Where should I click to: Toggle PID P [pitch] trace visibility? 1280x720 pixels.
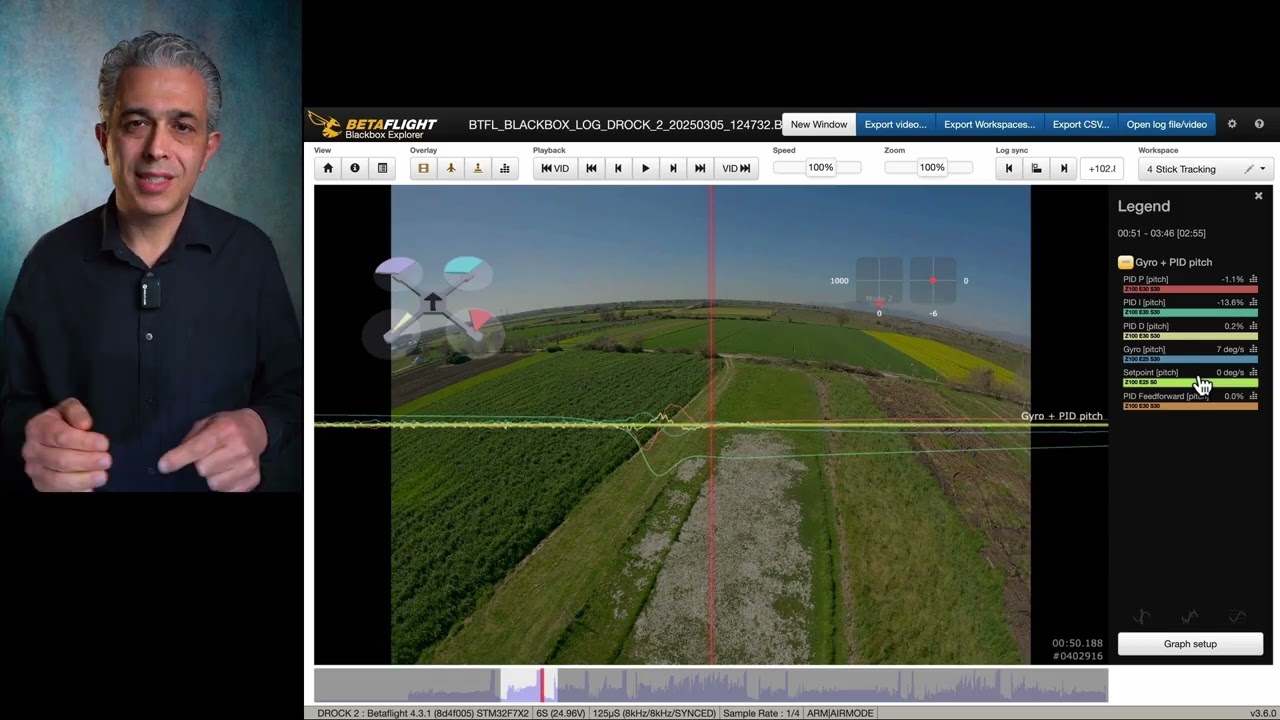pyautogui.click(x=1145, y=279)
